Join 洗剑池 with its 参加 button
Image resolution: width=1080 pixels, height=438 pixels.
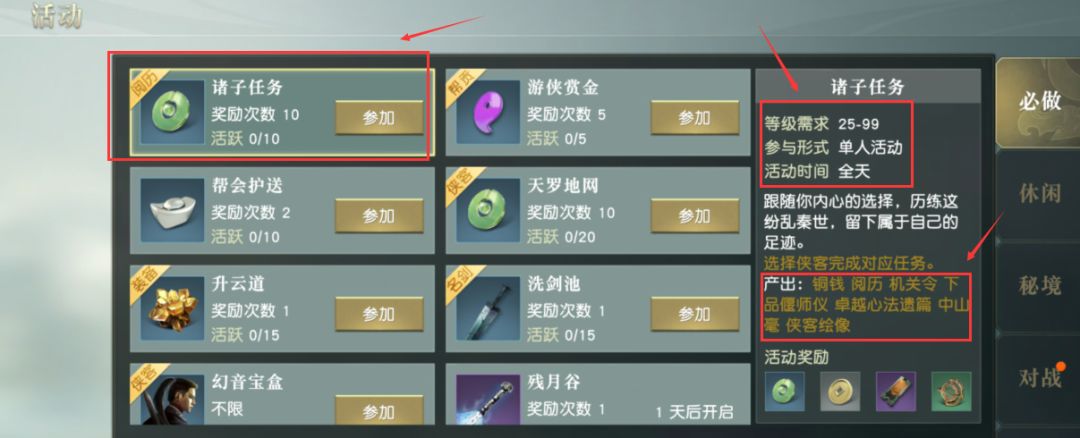pos(694,314)
